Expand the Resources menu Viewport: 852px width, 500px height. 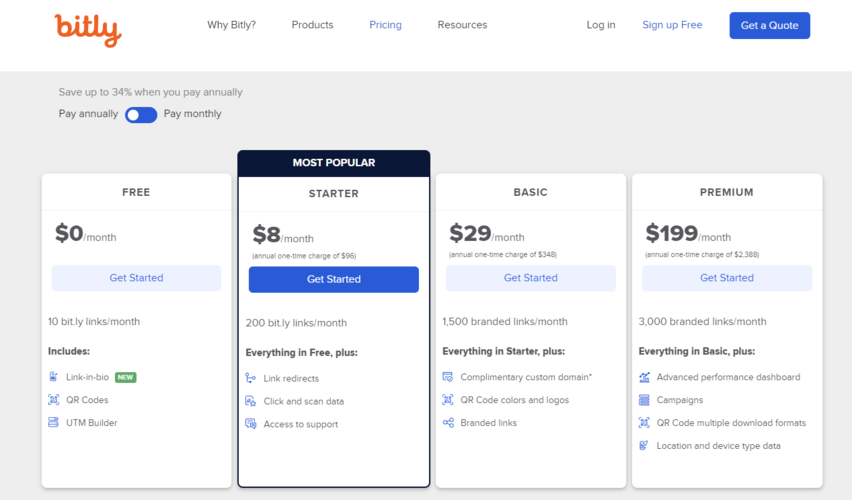point(462,25)
